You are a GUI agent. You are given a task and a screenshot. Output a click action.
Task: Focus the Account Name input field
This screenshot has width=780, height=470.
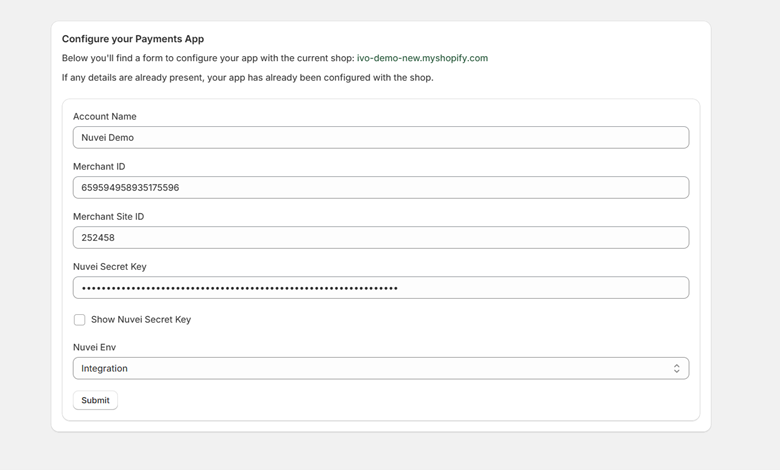(x=381, y=138)
